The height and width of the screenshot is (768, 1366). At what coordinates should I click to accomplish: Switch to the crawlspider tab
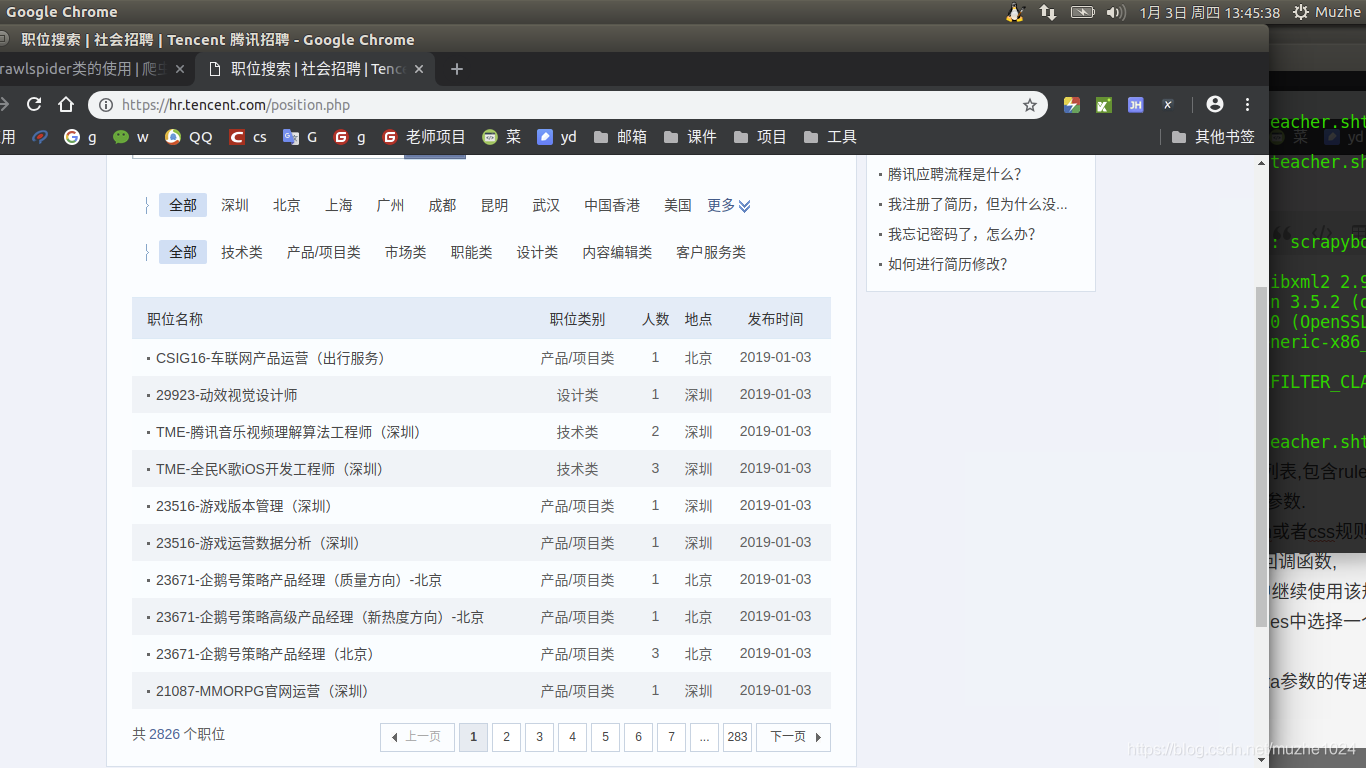(82, 69)
